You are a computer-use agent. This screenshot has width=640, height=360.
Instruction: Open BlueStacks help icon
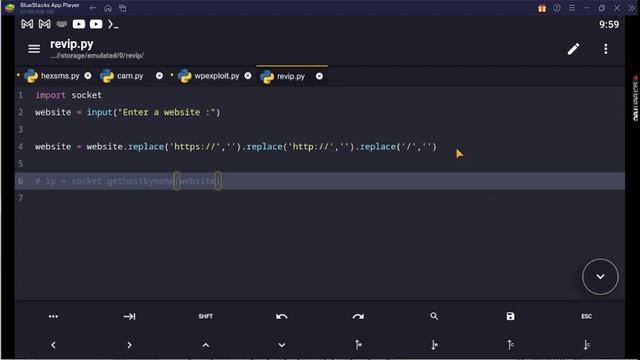[x=557, y=8]
